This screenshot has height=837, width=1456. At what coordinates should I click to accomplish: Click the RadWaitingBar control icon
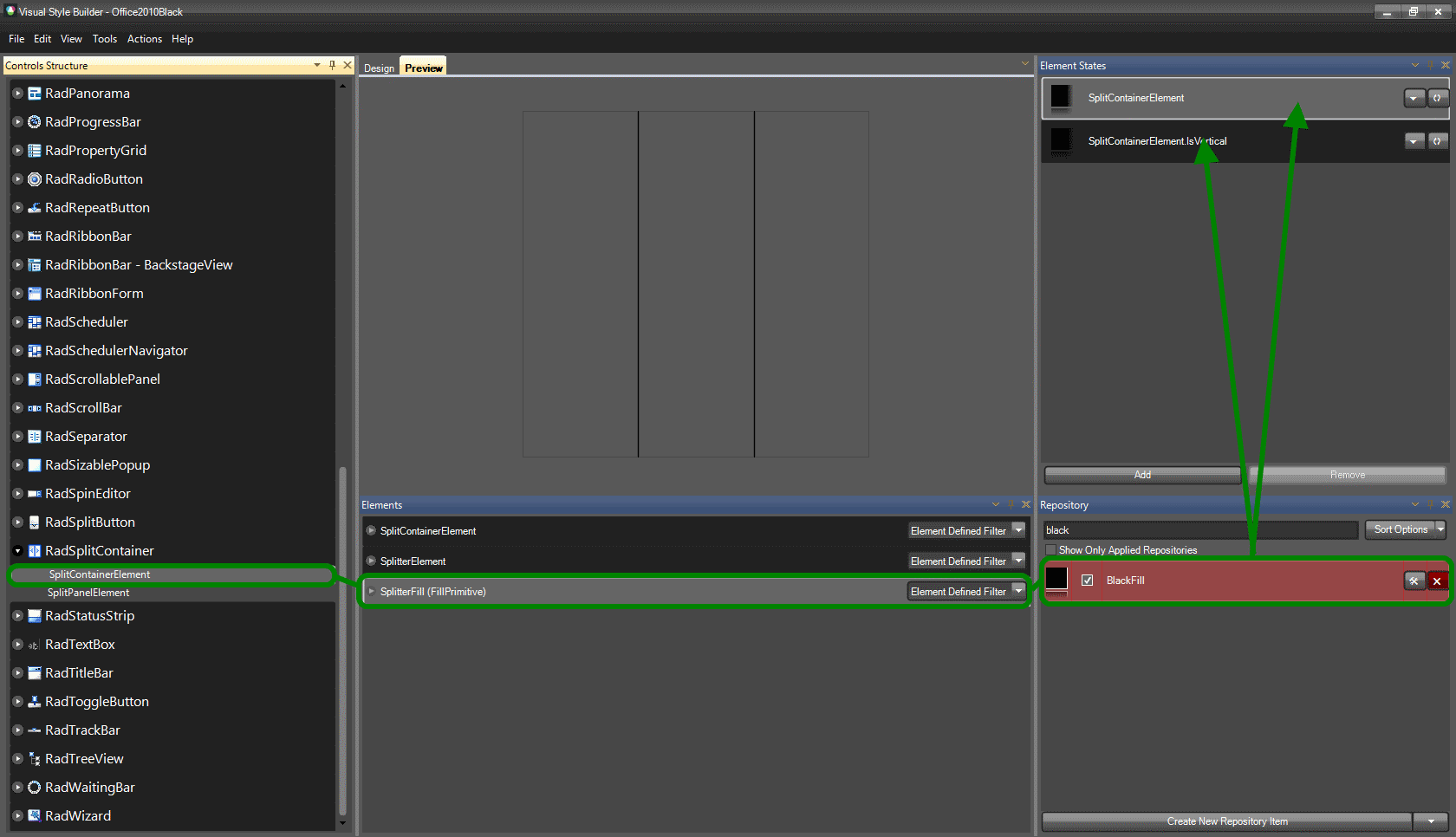coord(35,788)
